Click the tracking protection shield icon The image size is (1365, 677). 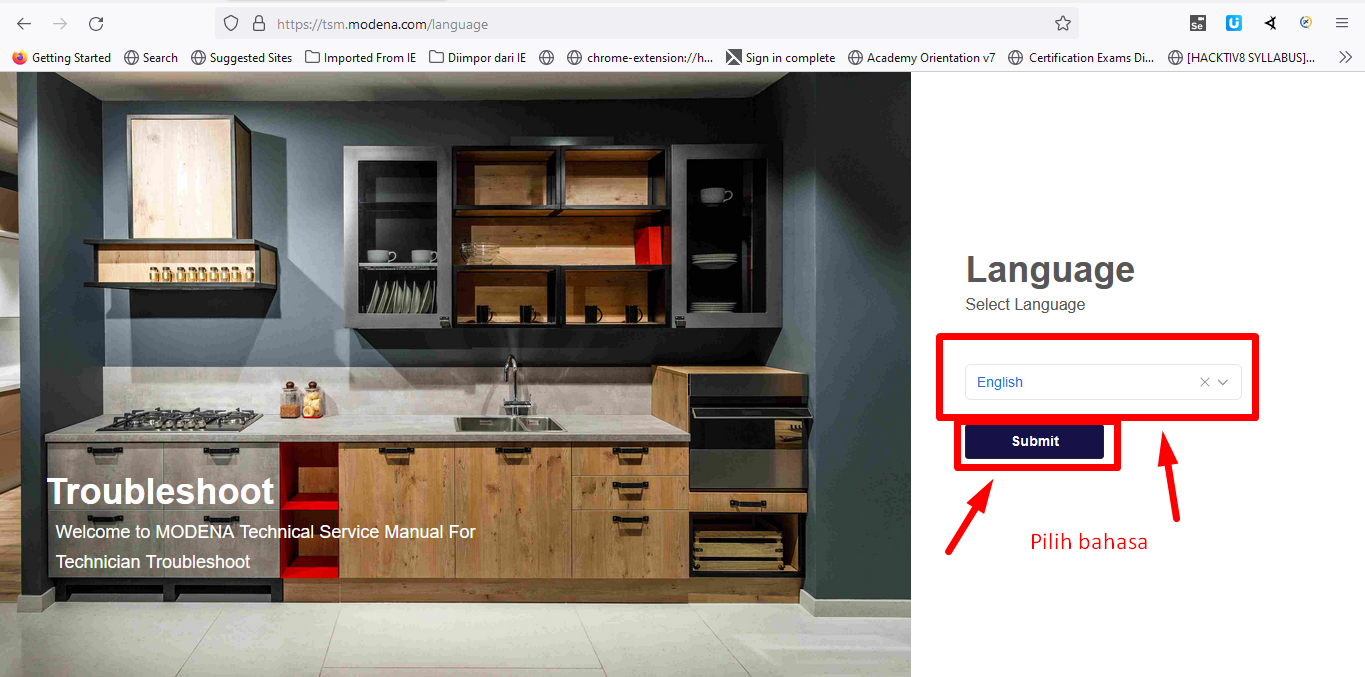coord(231,23)
